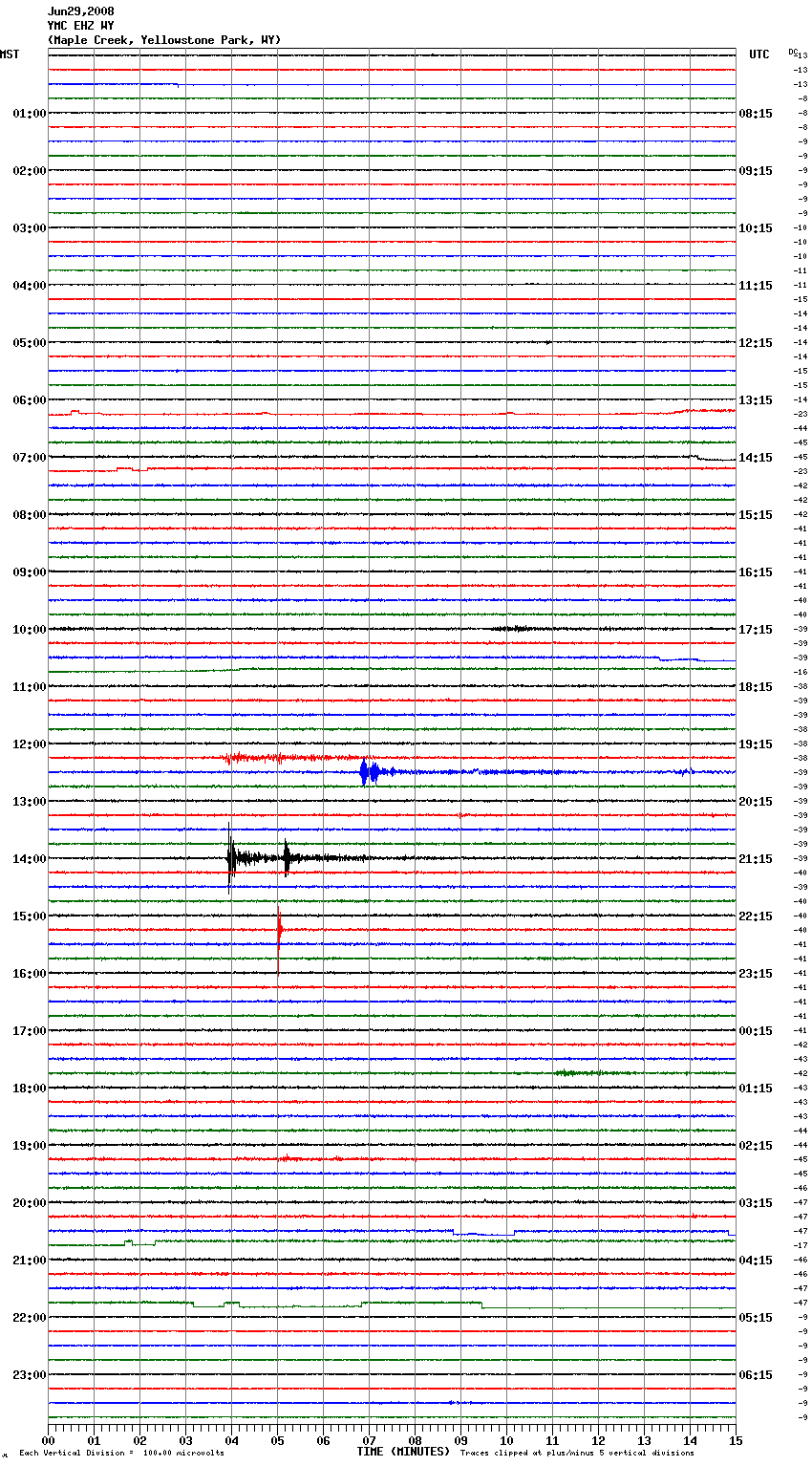This screenshot has width=812, height=1466.
Task: Click the '12:15' UTC row label
Action: tap(756, 343)
